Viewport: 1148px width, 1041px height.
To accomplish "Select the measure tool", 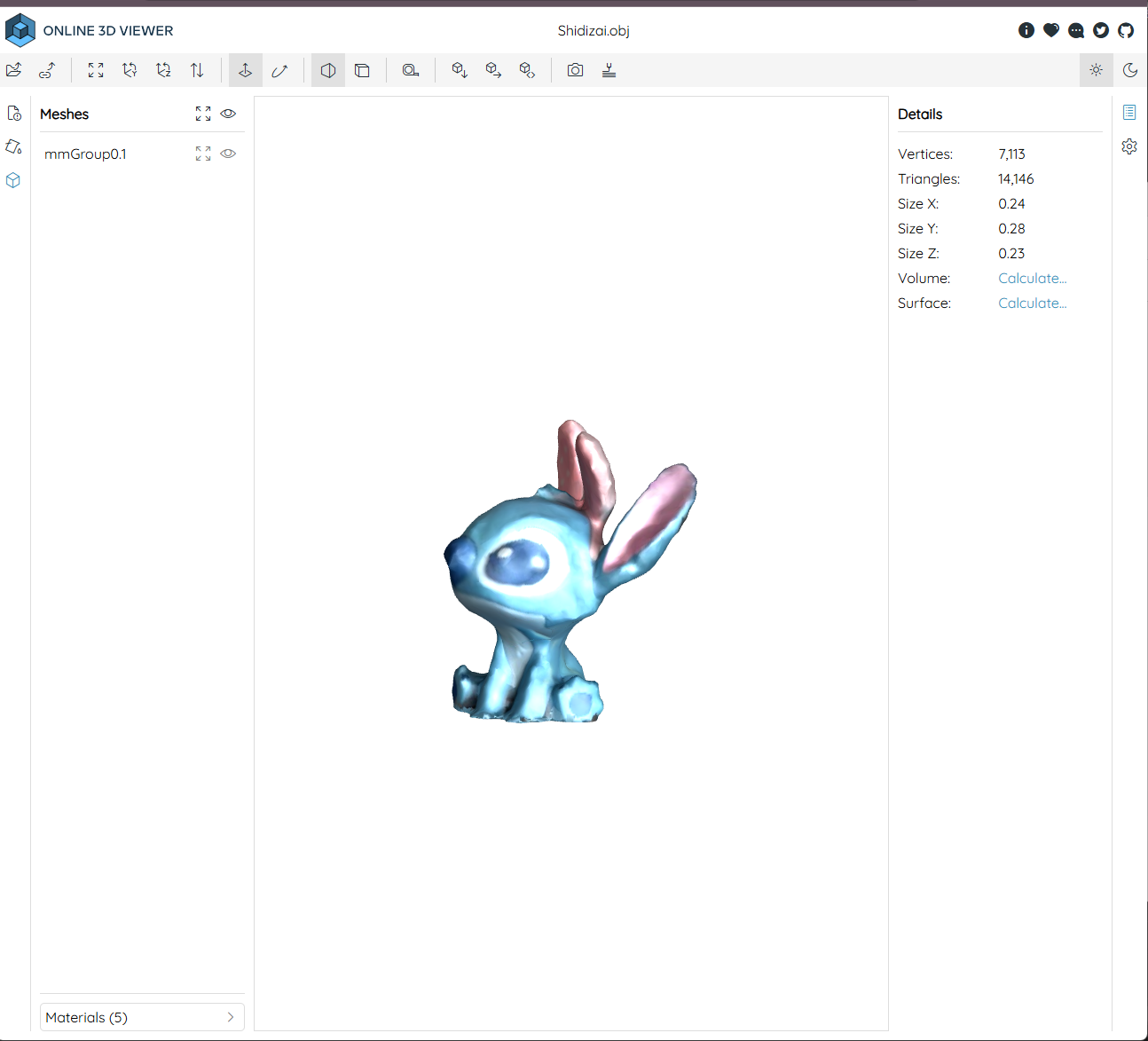I will (x=410, y=70).
